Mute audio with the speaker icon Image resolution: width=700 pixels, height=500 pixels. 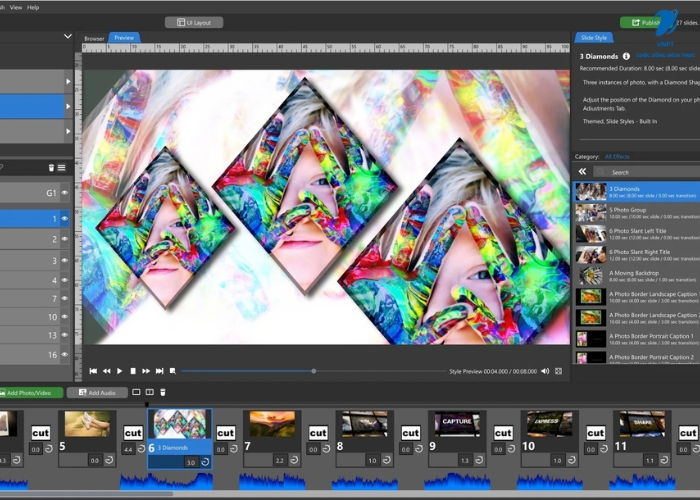point(545,371)
